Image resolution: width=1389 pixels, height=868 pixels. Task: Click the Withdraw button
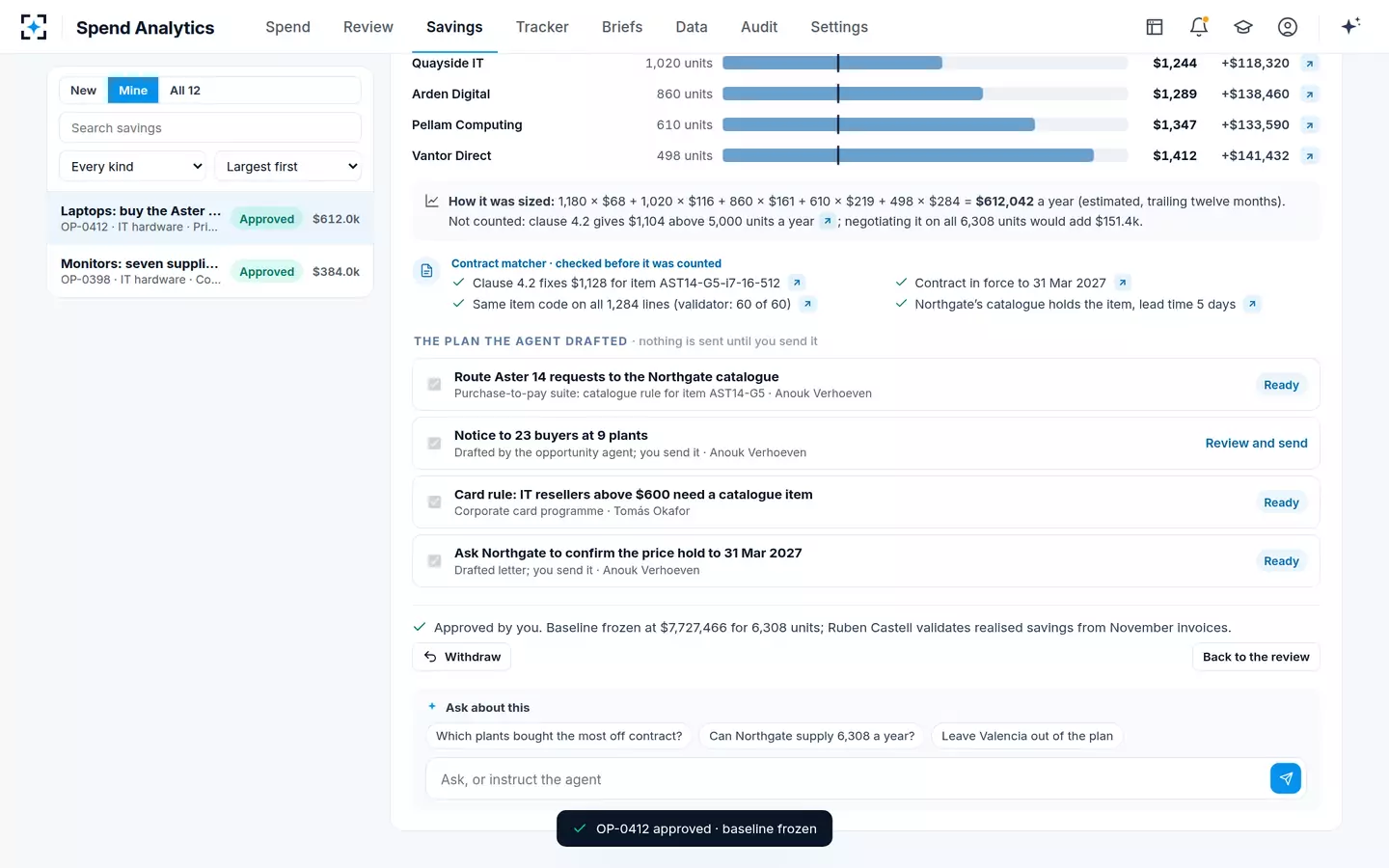tap(462, 657)
